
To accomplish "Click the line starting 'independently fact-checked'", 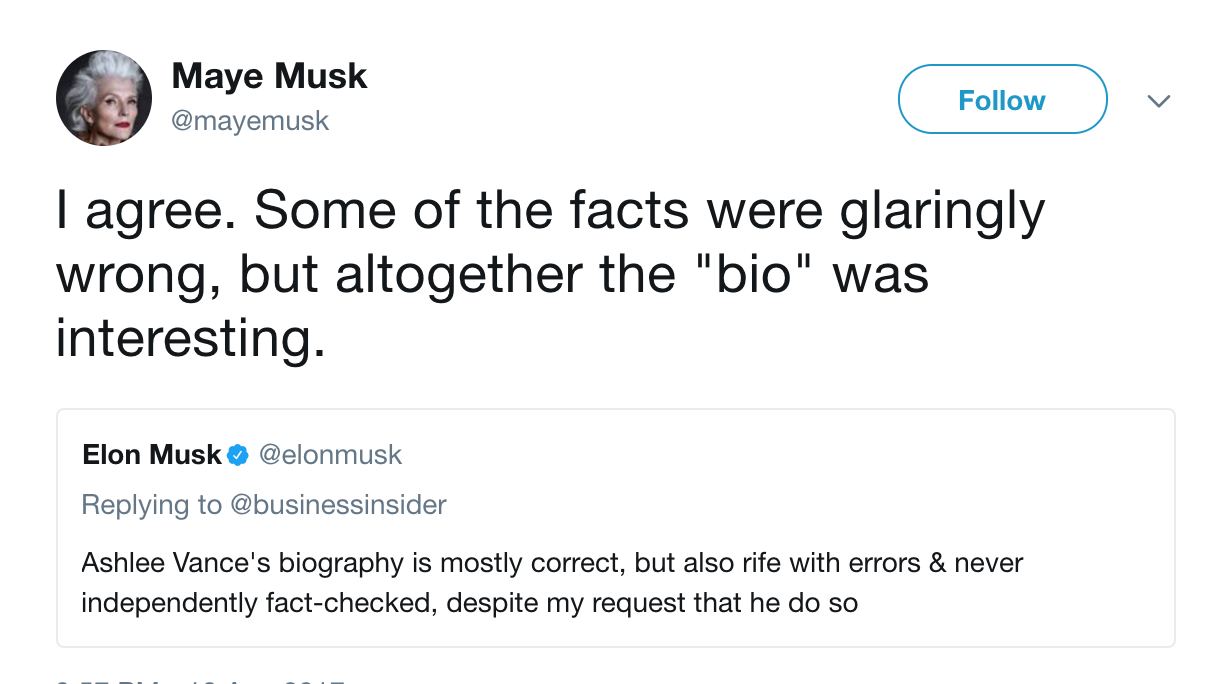I will (469, 604).
